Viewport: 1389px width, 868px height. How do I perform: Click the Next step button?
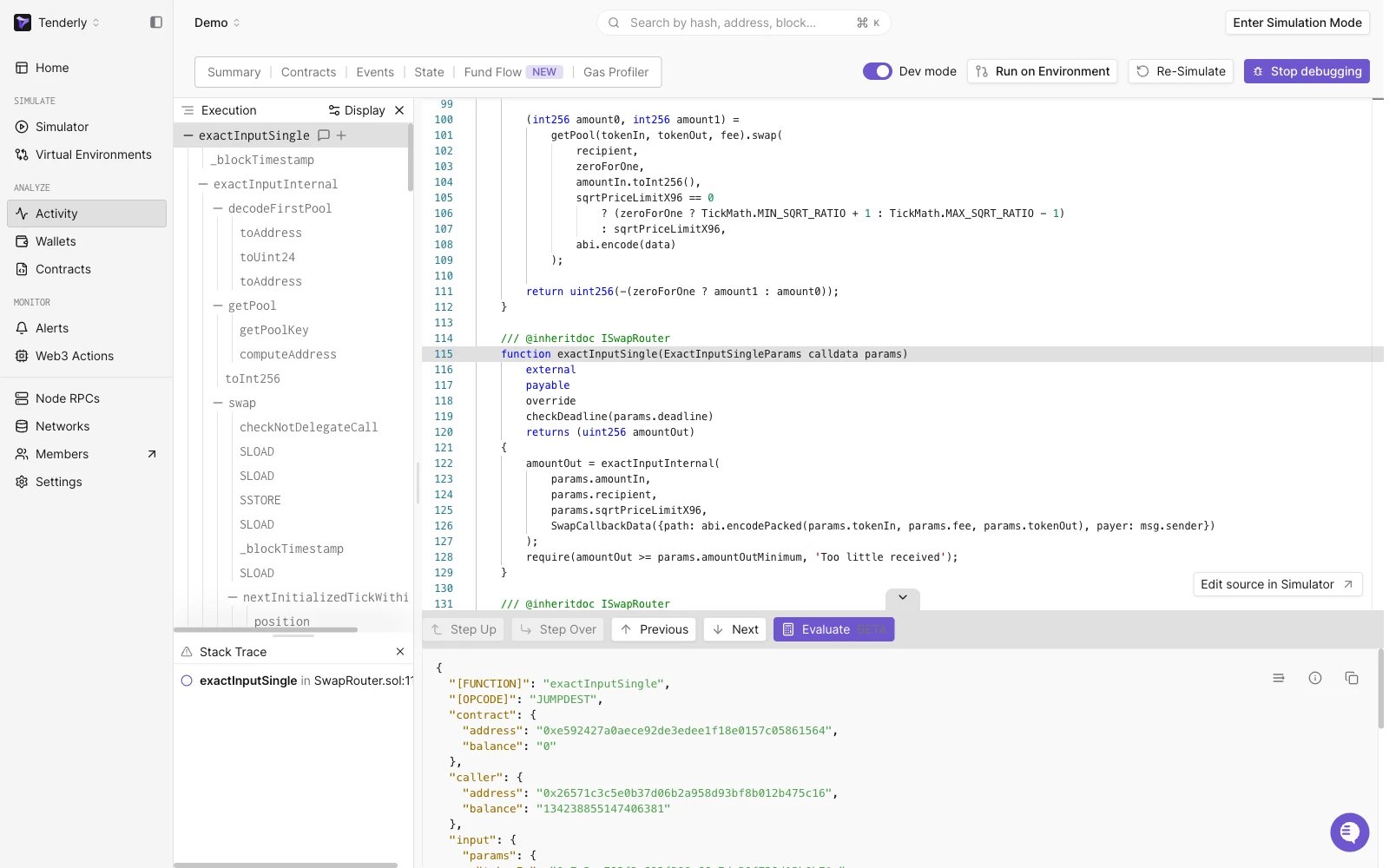734,629
